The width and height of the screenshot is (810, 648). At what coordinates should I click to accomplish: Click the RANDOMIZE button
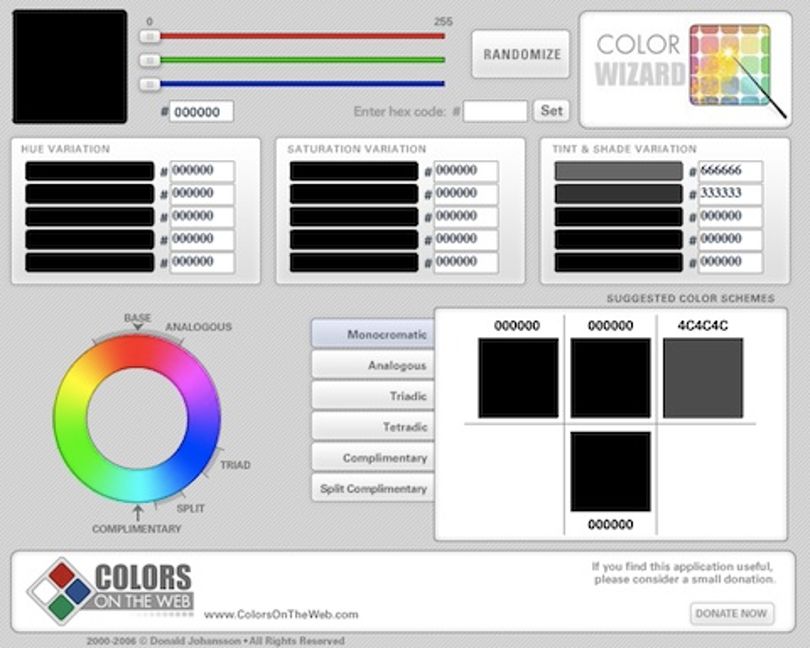521,54
